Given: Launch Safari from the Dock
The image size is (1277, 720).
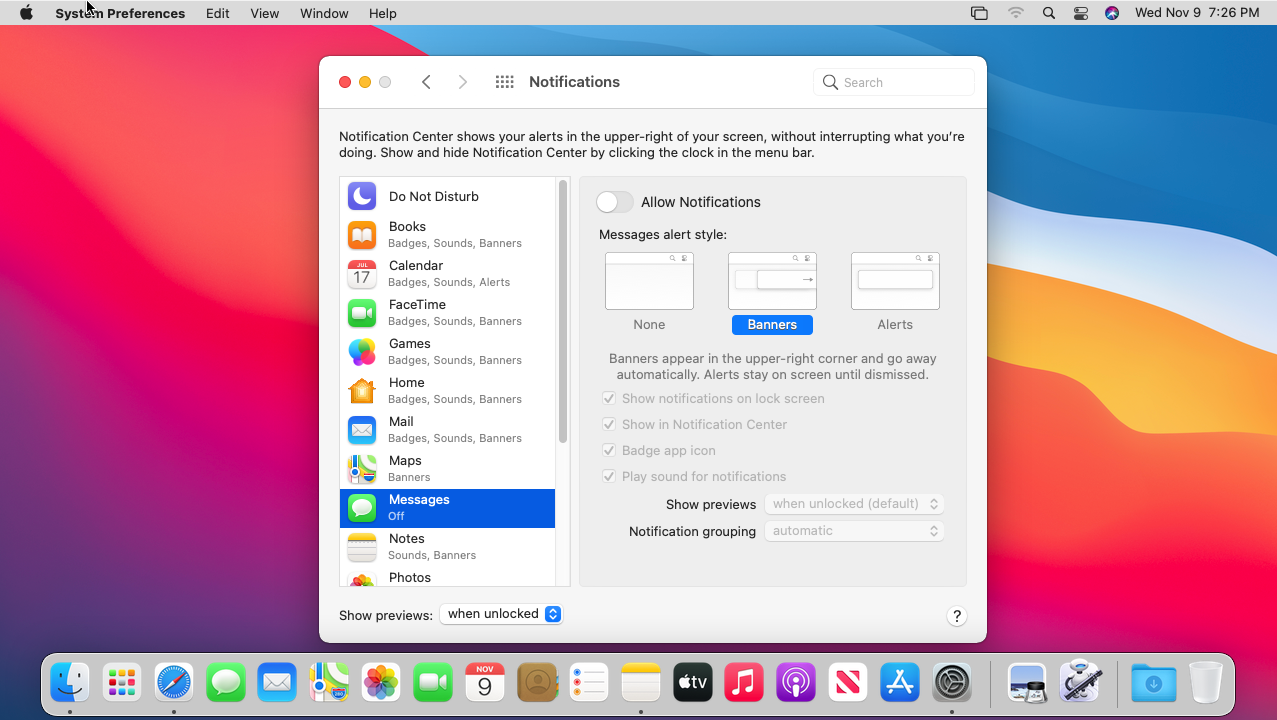Looking at the screenshot, I should 174,683.
